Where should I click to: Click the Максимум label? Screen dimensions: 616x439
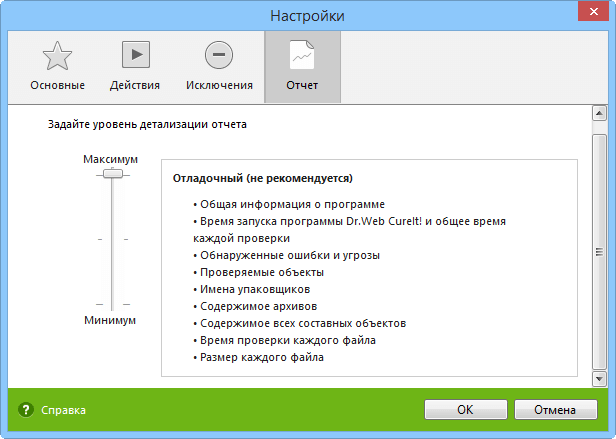(110, 159)
